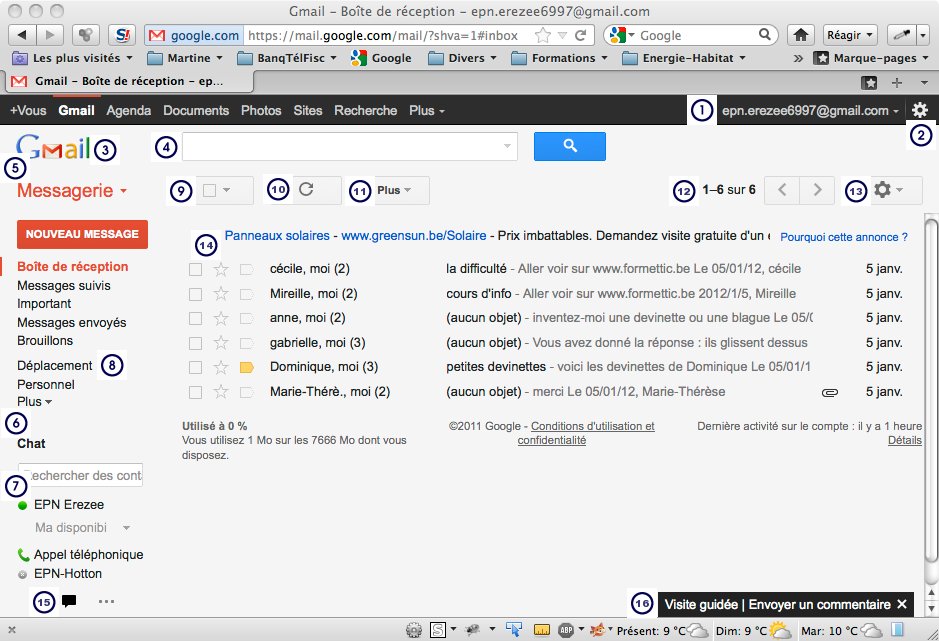The image size is (939, 641).
Task: Click the browser Forward arrow button
Action: point(50,35)
